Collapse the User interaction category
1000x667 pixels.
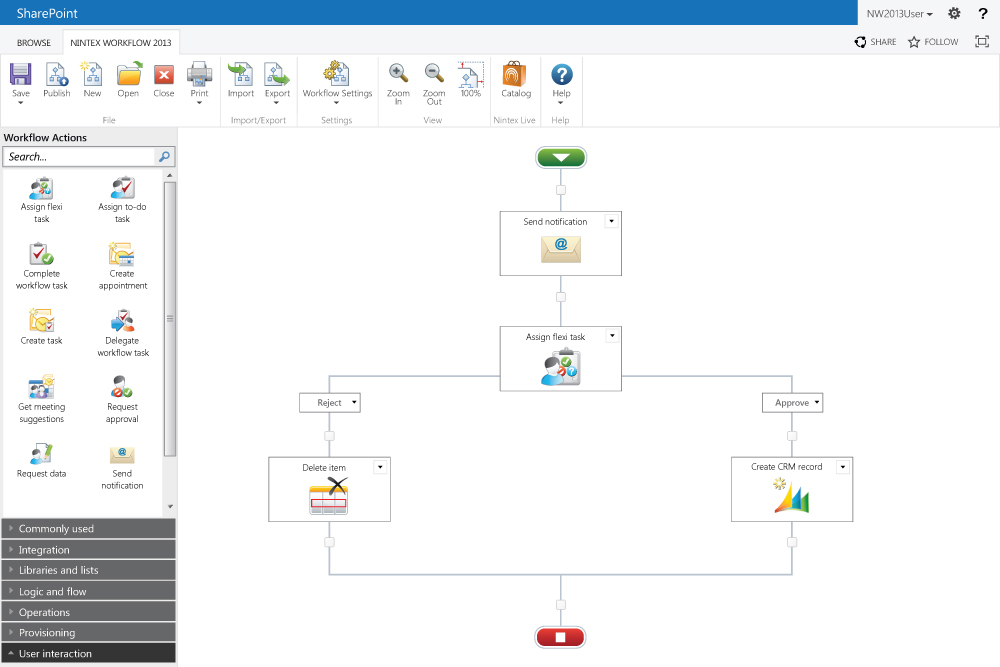pos(89,654)
